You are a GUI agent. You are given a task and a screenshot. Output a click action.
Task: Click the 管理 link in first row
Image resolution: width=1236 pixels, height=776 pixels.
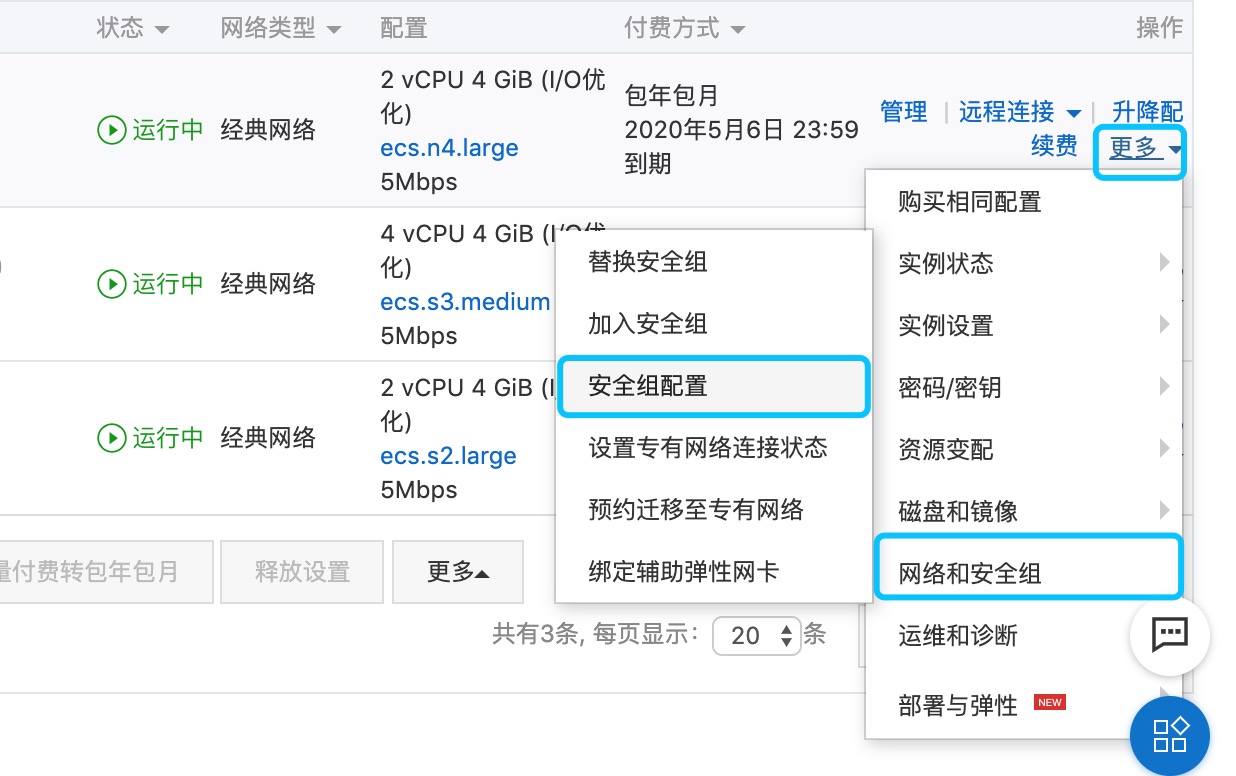coord(904,112)
